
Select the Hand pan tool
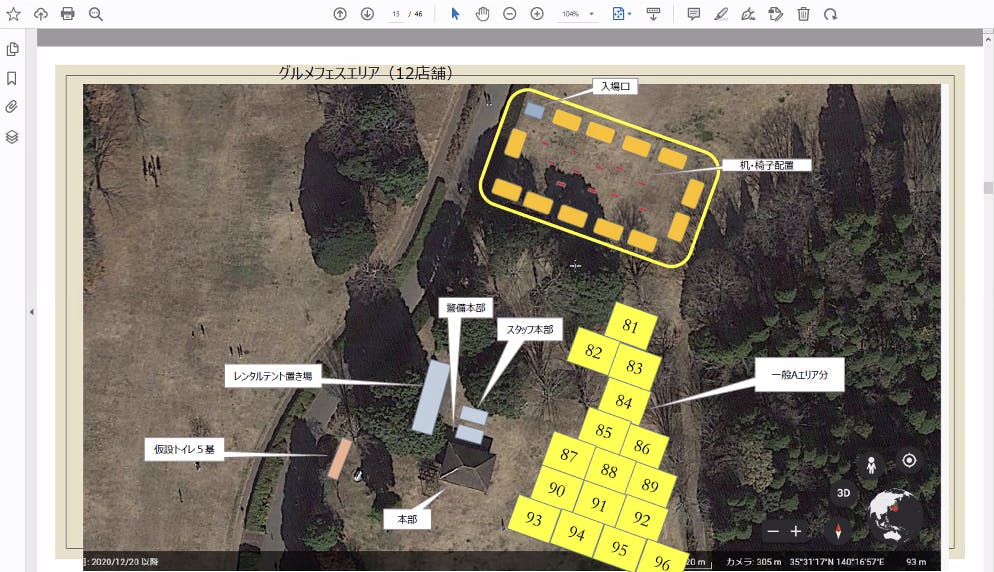(x=482, y=14)
